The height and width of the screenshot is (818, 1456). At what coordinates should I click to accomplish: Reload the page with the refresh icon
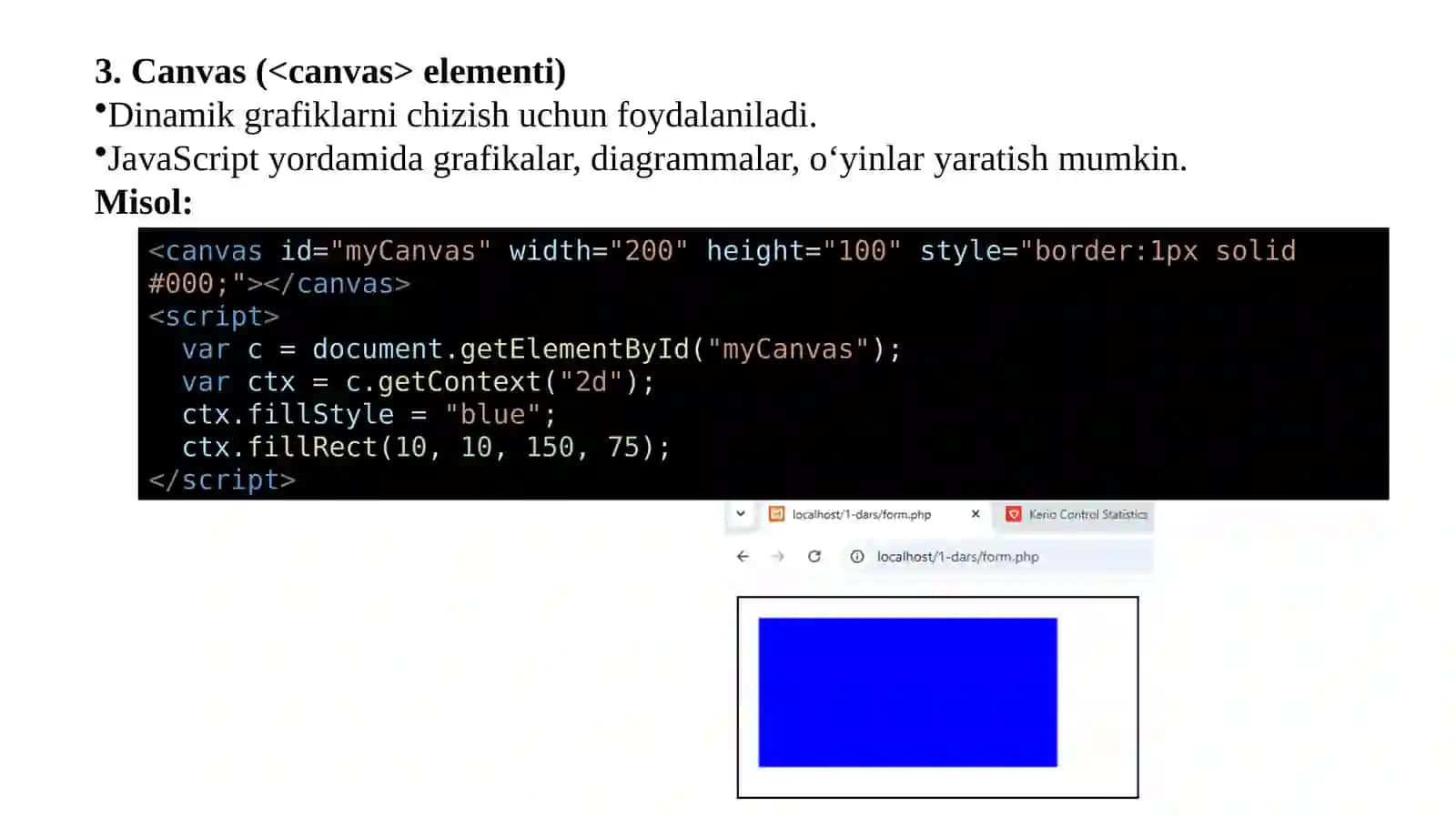coord(814,557)
